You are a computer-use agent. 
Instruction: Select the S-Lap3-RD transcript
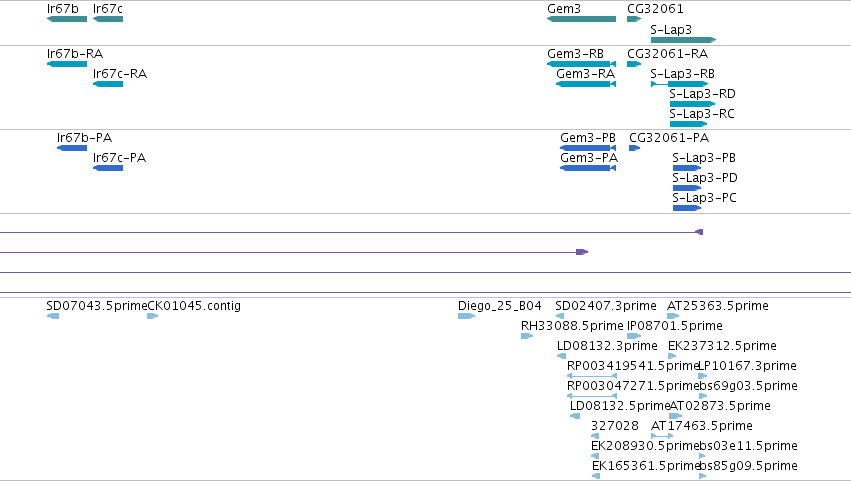coord(693,104)
